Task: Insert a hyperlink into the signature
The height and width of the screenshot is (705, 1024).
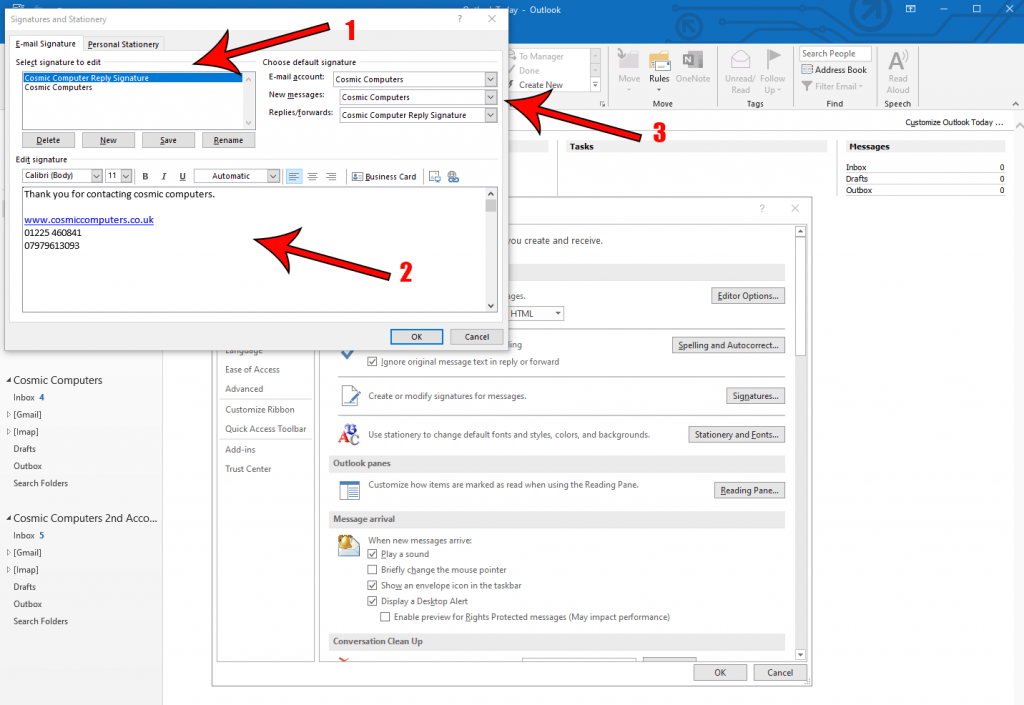Action: coord(452,176)
